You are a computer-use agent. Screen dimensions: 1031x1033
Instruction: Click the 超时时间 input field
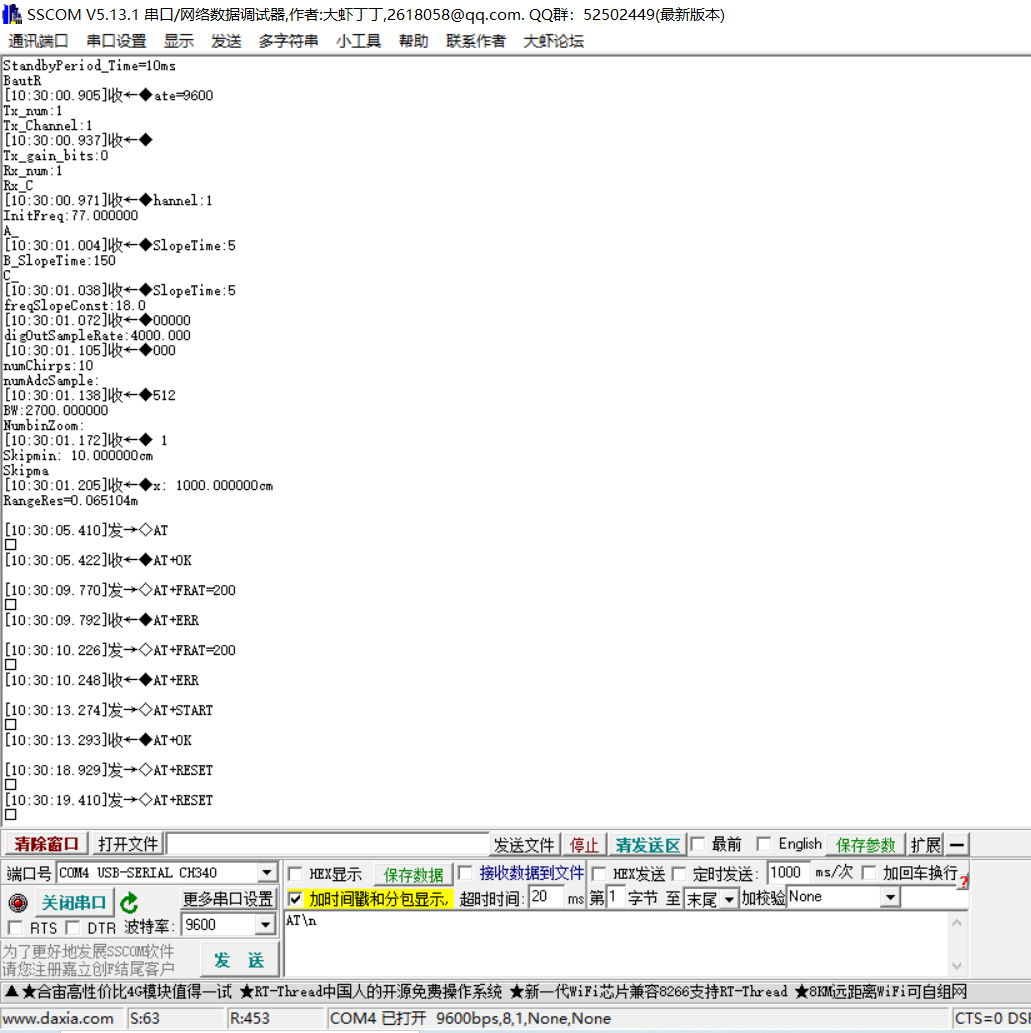pos(547,897)
